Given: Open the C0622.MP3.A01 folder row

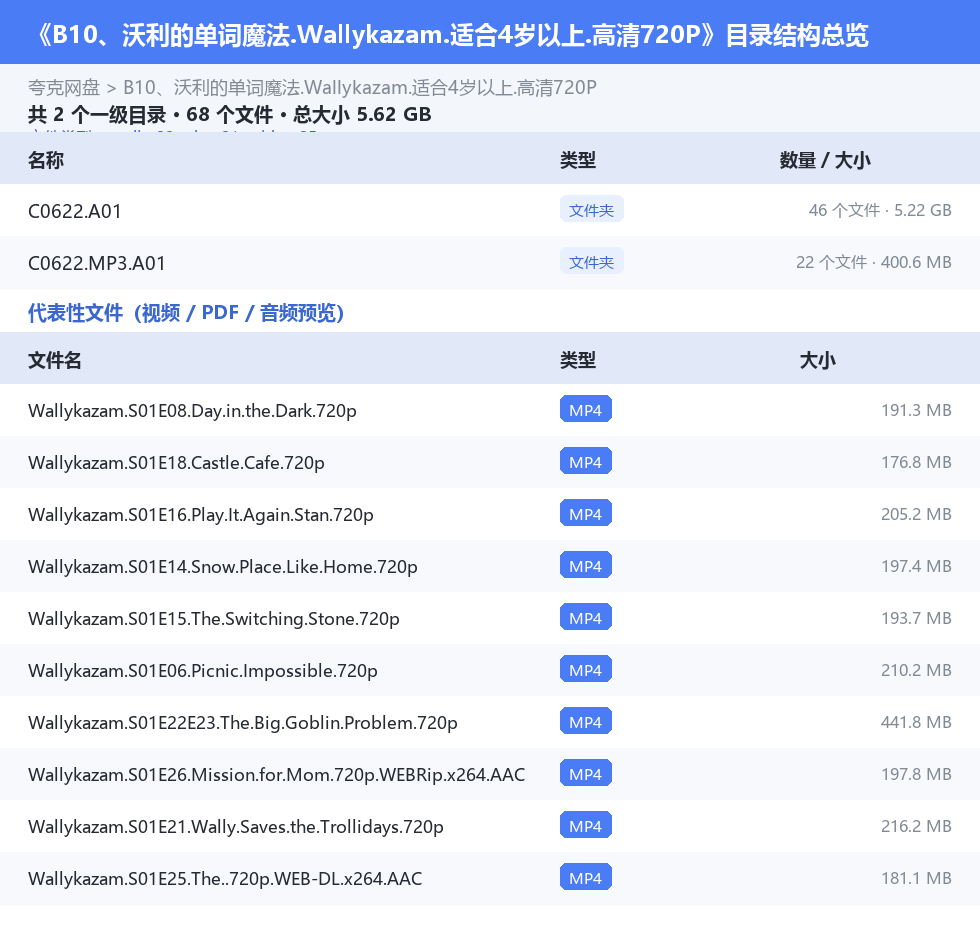Looking at the screenshot, I should click(x=490, y=262).
